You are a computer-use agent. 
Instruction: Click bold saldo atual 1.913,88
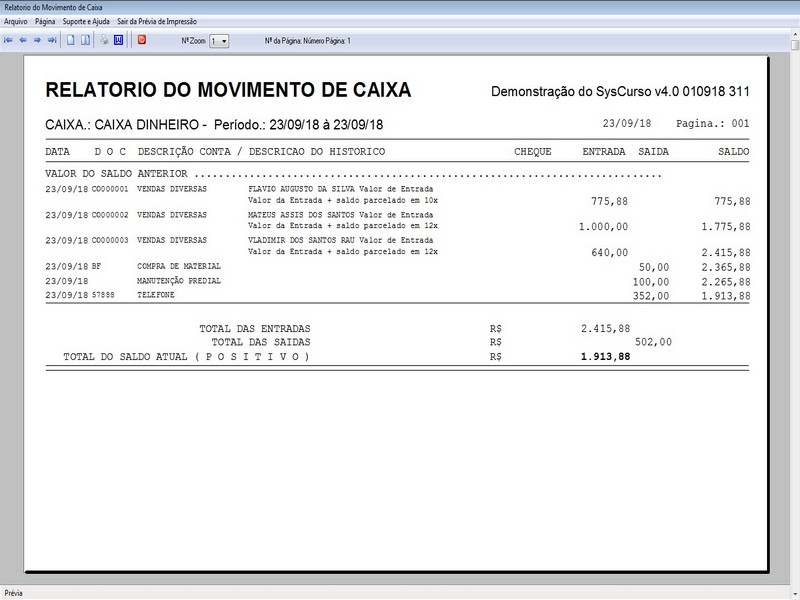coord(606,357)
